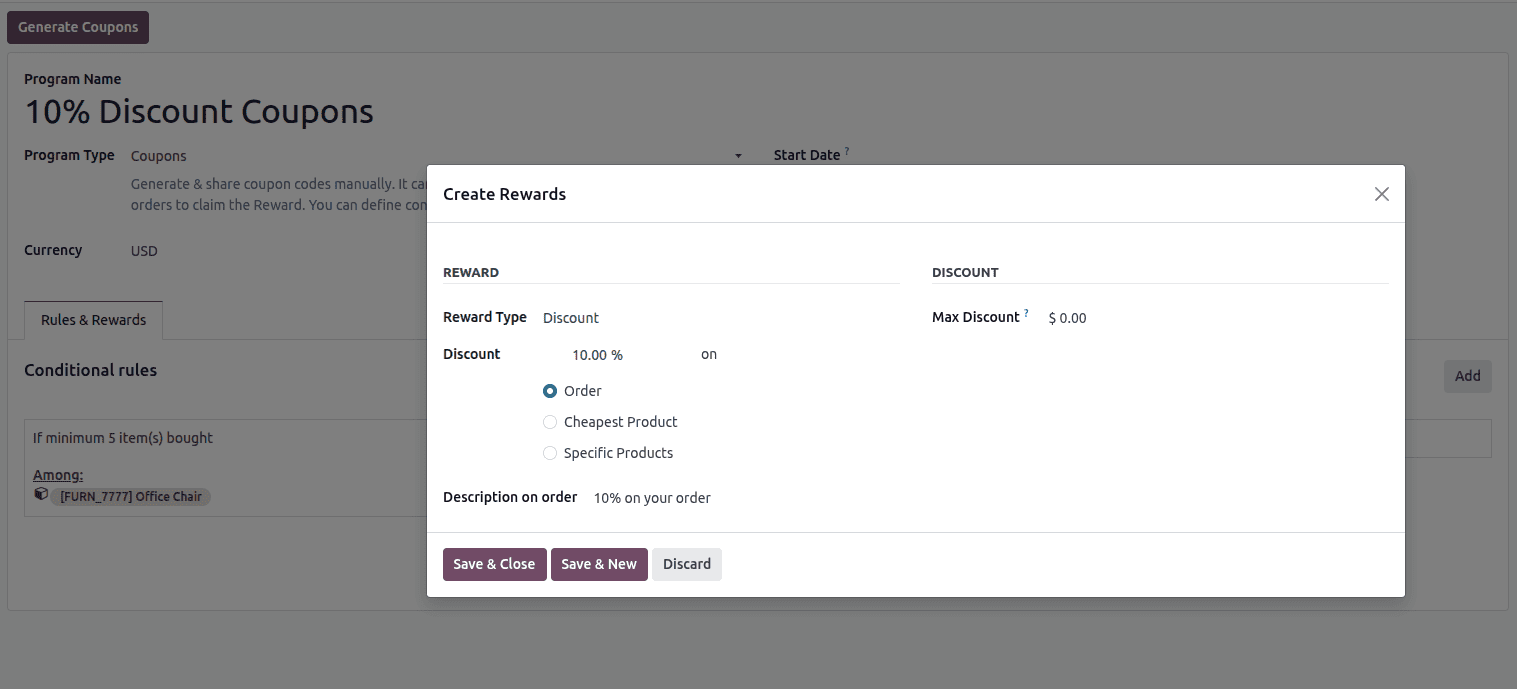This screenshot has width=1517, height=689.
Task: Click Save & New to add another reward
Action: [599, 564]
